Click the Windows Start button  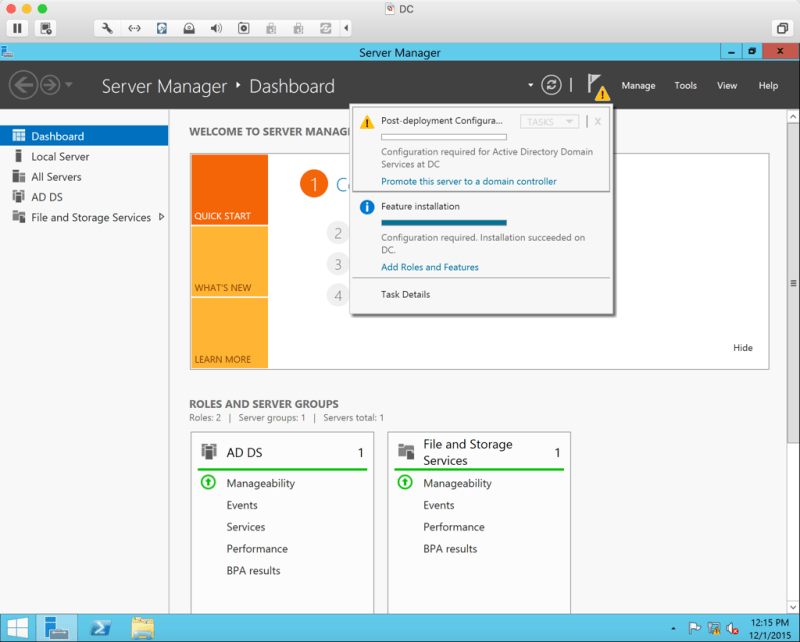[17, 628]
